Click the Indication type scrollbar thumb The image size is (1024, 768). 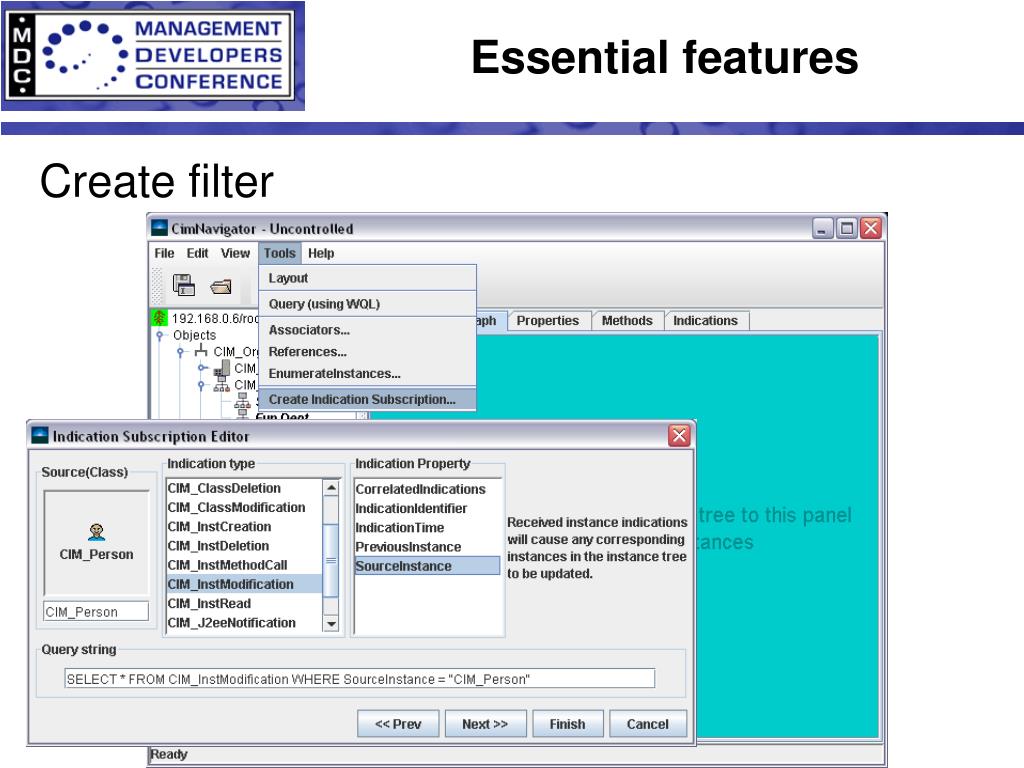coord(331,560)
